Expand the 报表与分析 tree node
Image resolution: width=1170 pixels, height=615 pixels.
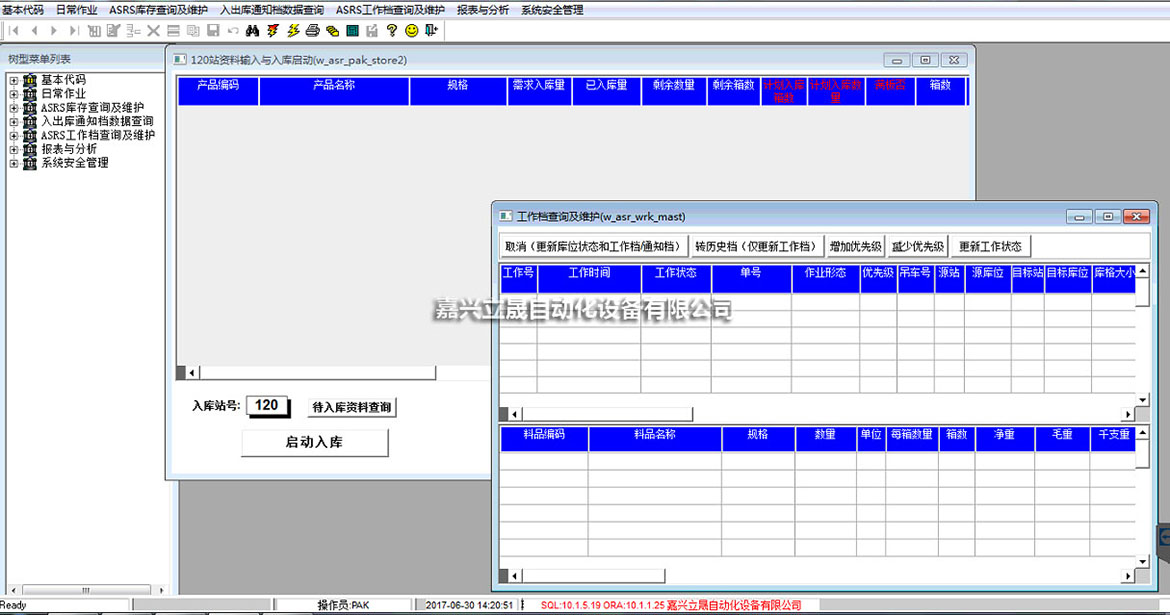(14, 149)
